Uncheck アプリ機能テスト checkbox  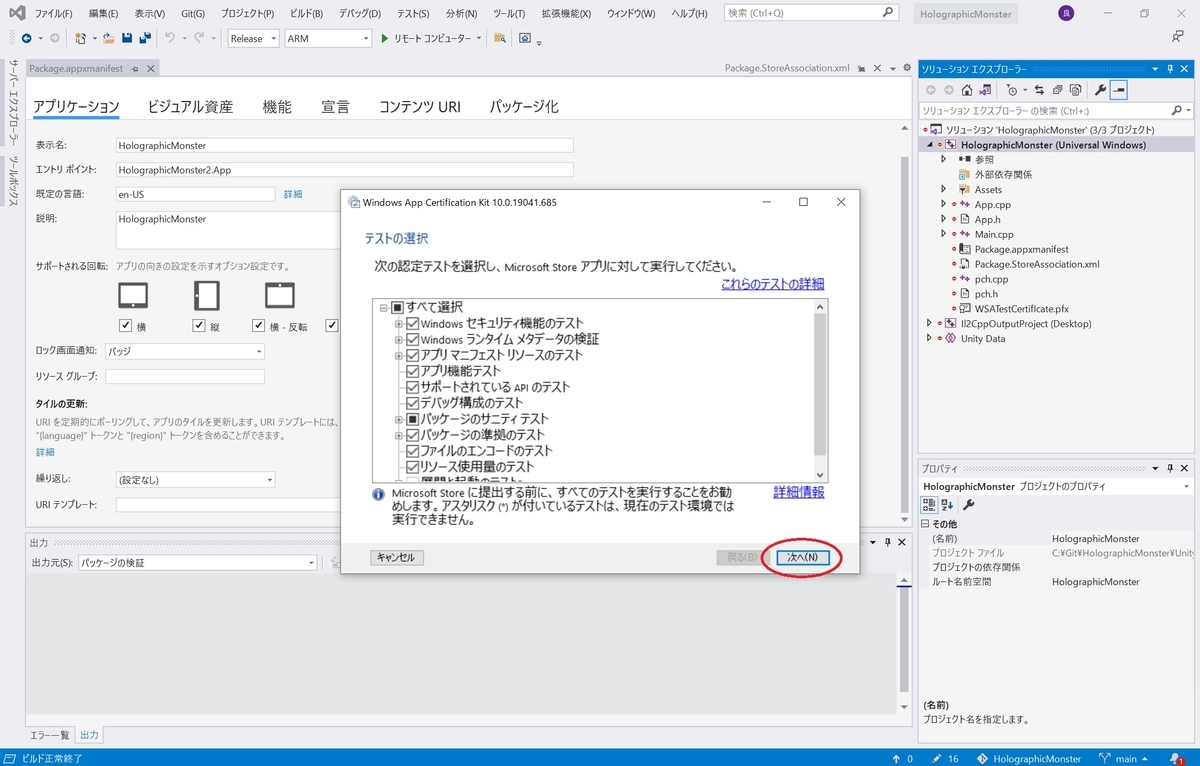412,371
